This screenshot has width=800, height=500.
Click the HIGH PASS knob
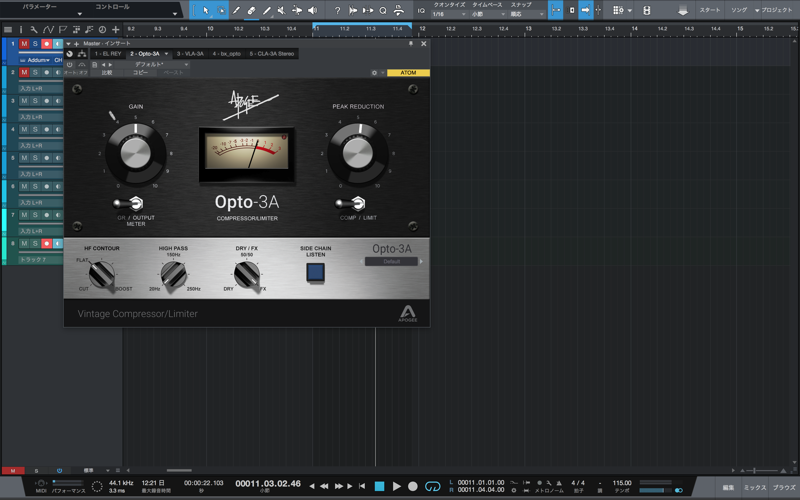click(173, 274)
